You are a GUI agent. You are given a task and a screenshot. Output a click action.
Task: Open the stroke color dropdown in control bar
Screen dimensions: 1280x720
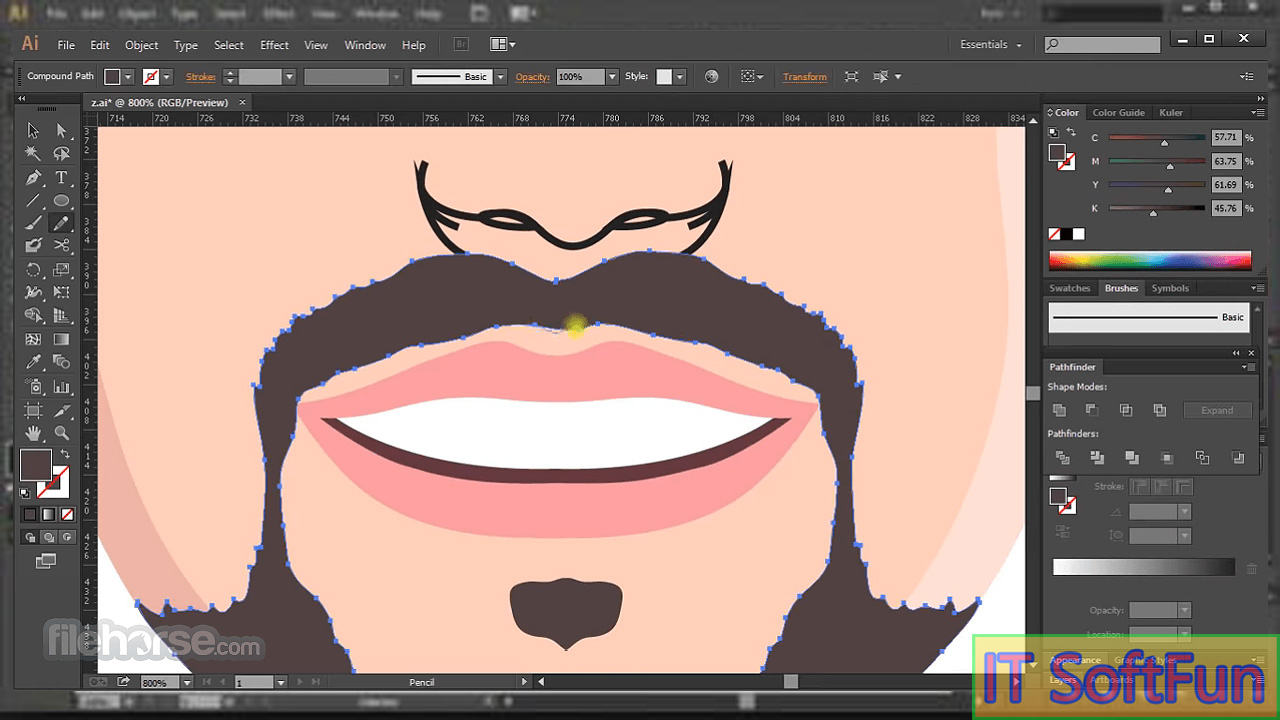[167, 77]
